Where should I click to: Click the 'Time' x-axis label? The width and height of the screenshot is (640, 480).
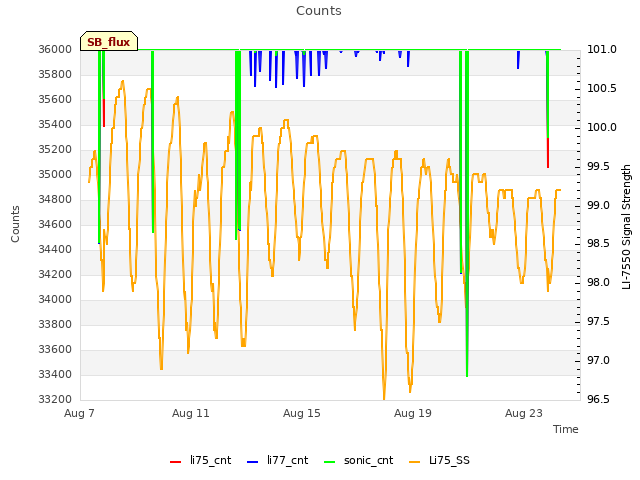(565, 429)
